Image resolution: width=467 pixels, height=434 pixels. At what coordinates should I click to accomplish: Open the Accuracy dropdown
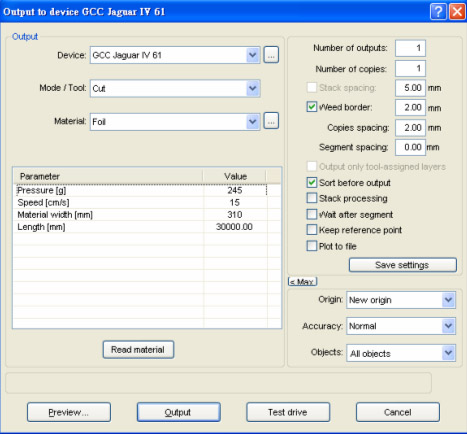pos(448,326)
